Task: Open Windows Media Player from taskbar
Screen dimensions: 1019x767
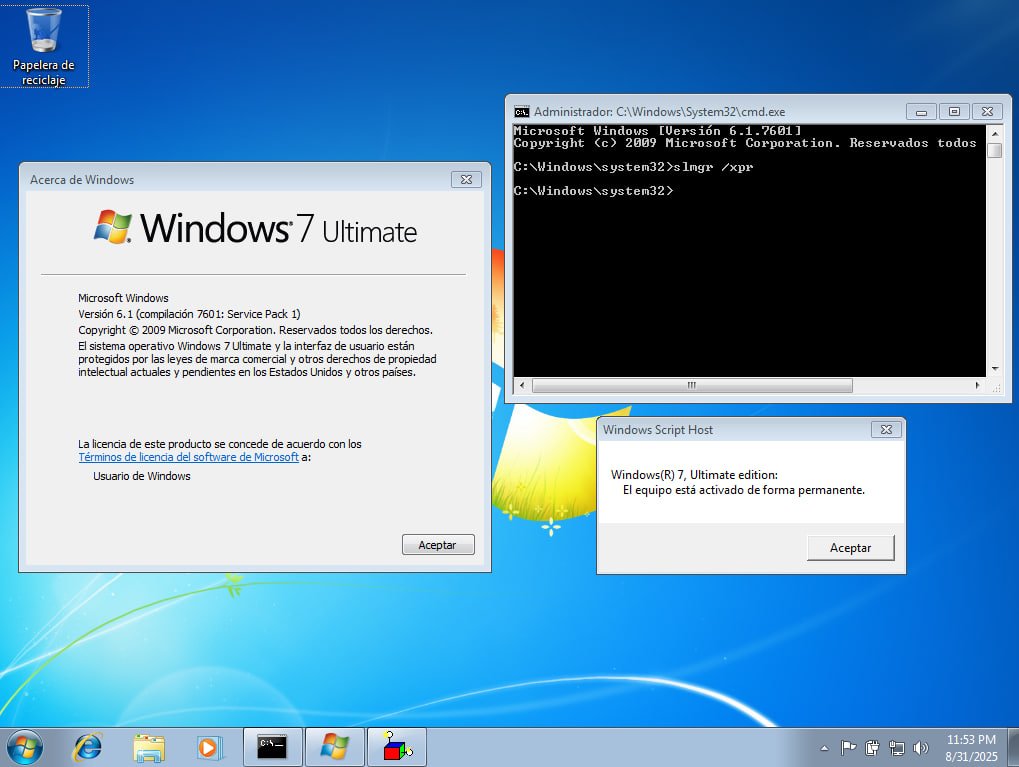Action: (x=209, y=746)
